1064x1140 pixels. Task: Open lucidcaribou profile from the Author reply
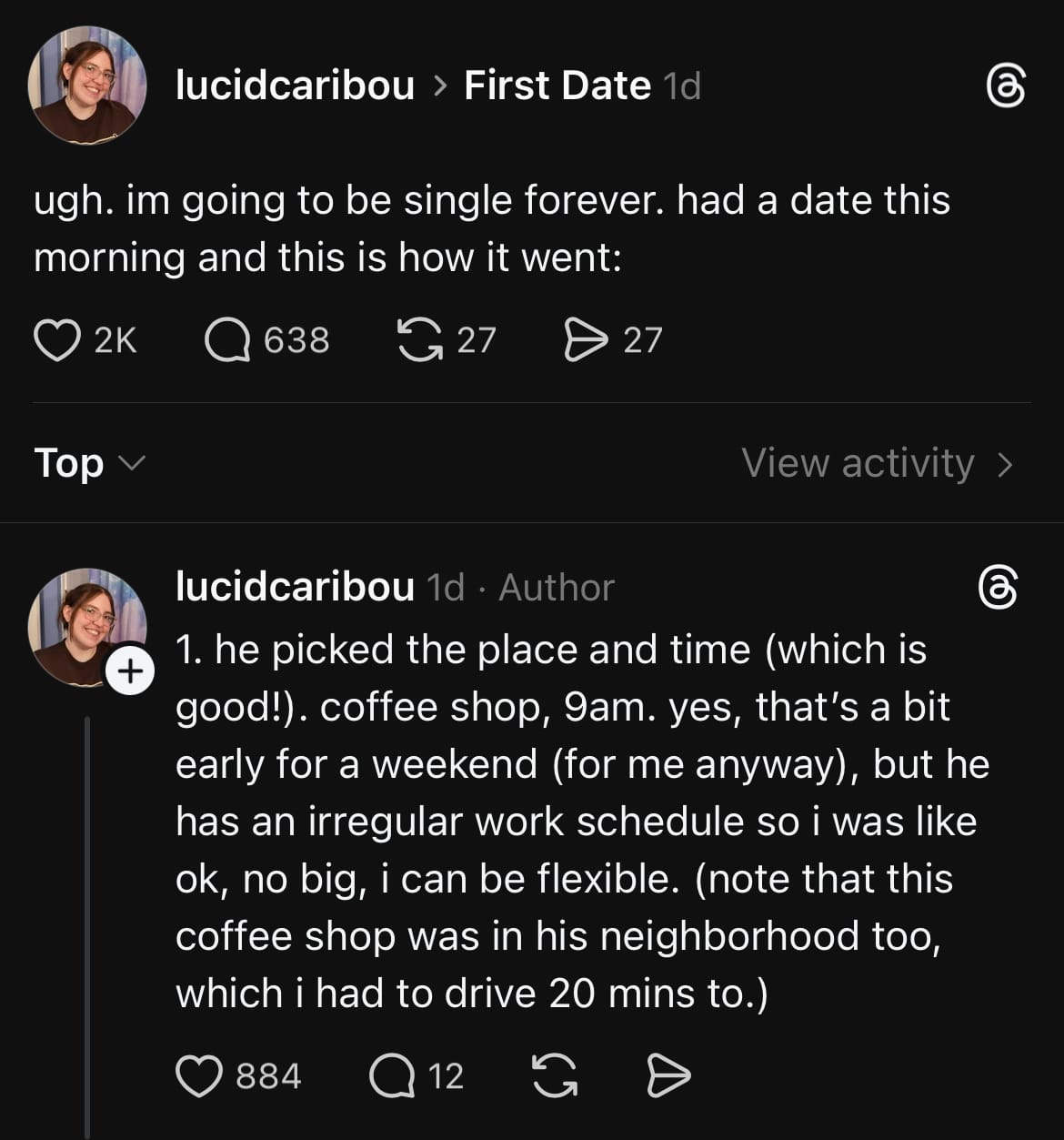pyautogui.click(x=295, y=588)
